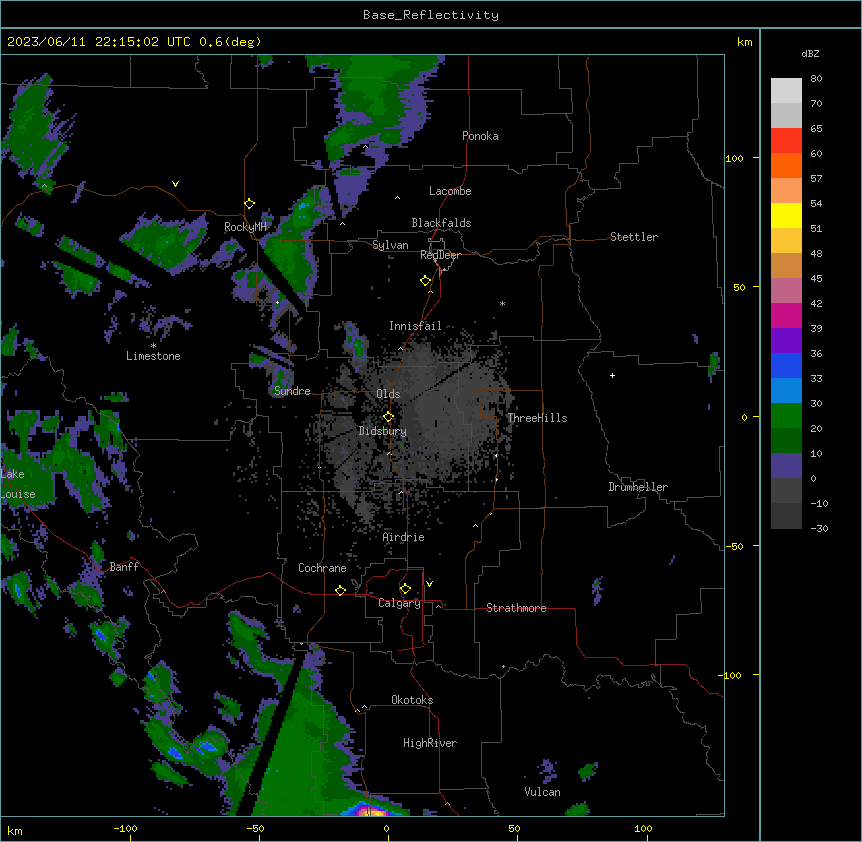Screen dimensions: 862x842
Task: Click the yellow diamond marker near RockyMH
Action: tap(249, 203)
